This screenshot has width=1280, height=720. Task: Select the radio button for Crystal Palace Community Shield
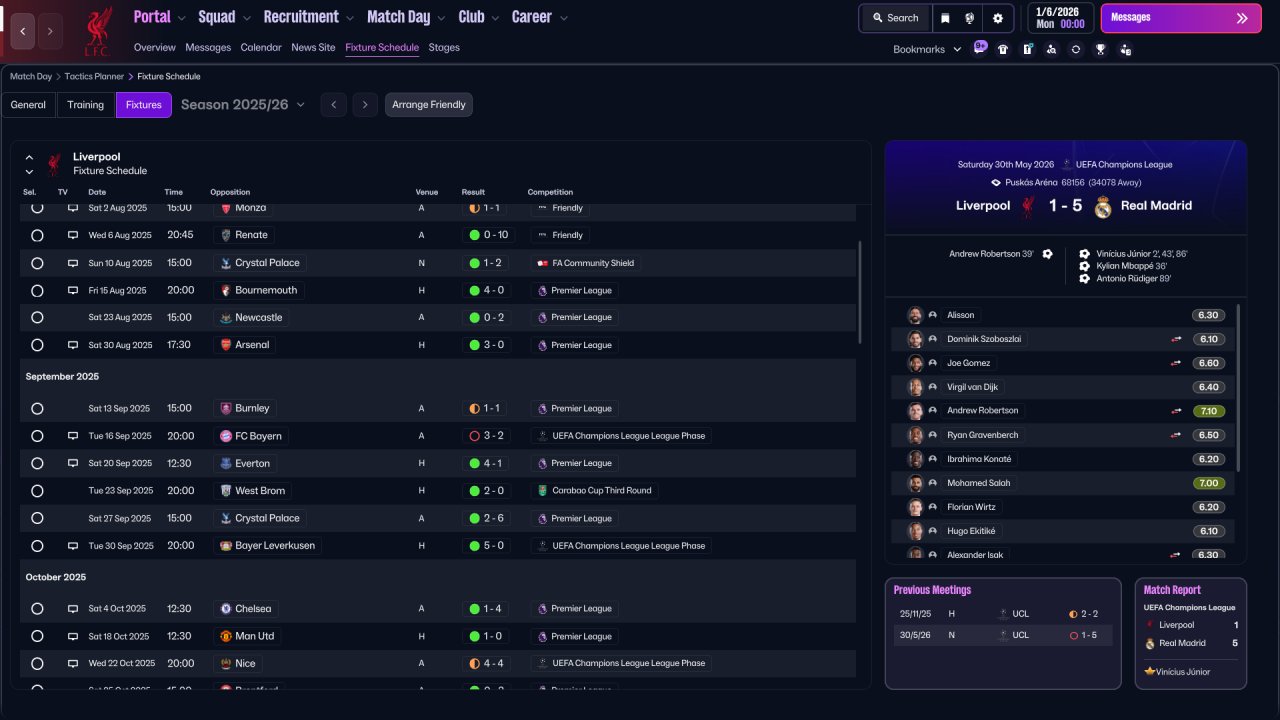37,263
